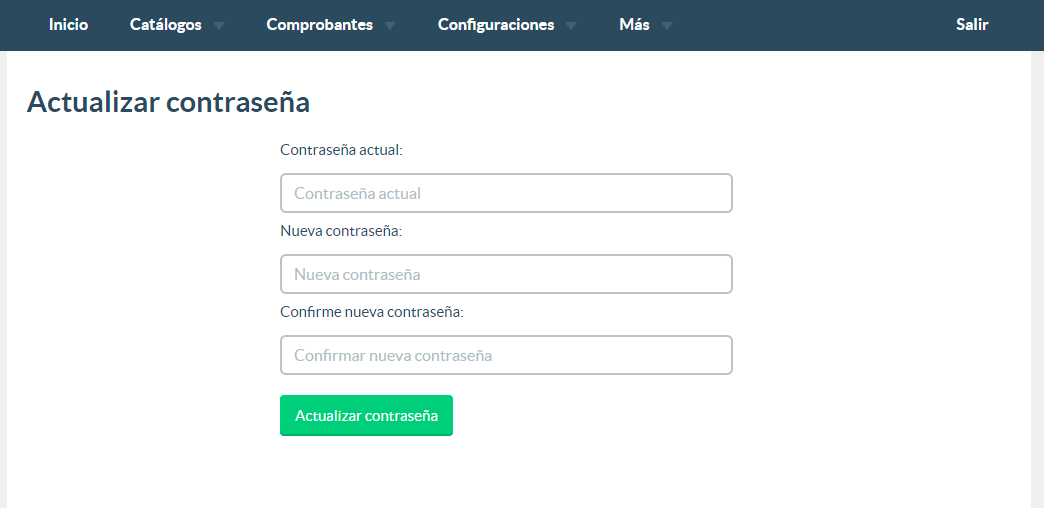Go to Inicio in the navbar
The height and width of the screenshot is (508, 1044).
(x=69, y=25)
